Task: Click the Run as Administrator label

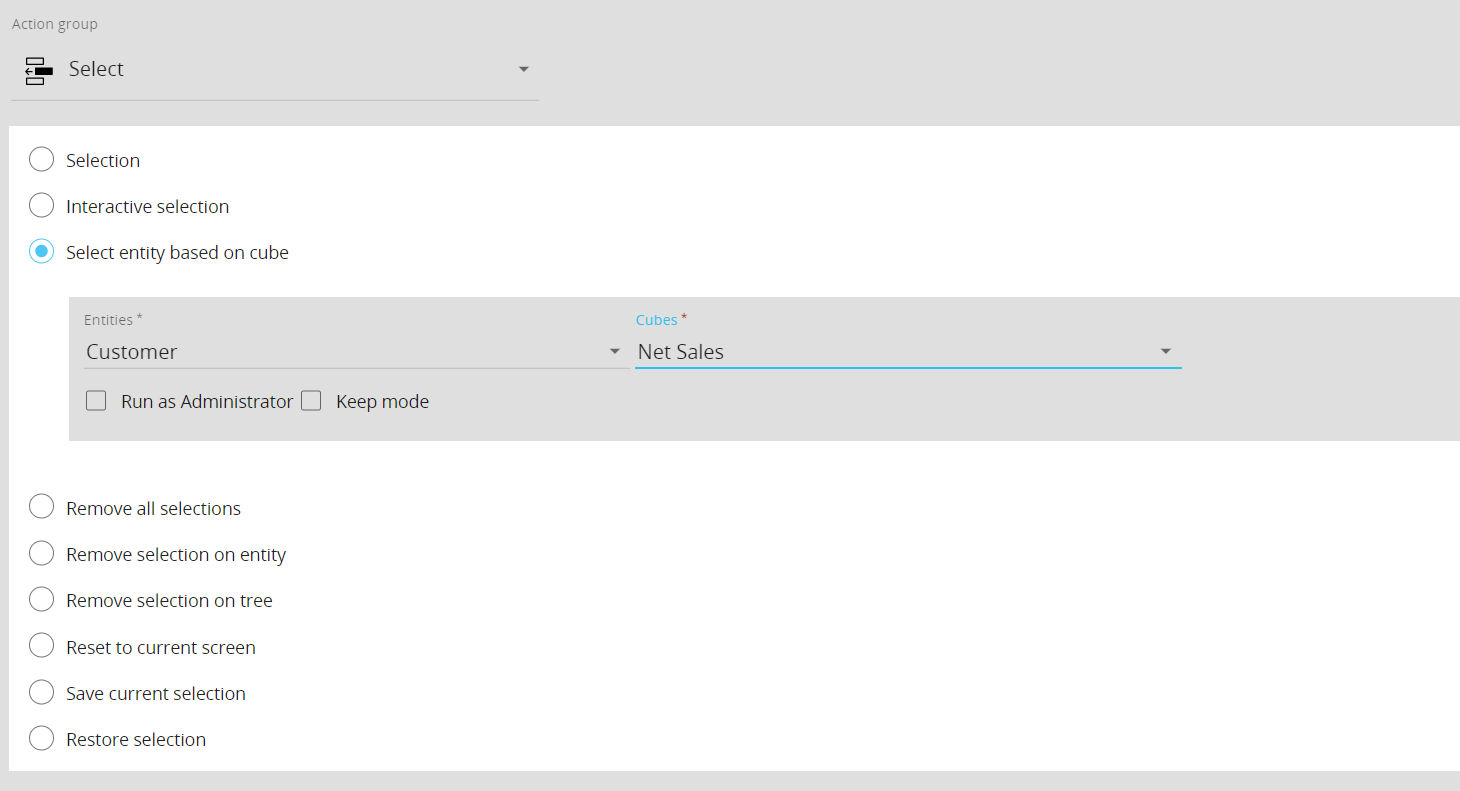Action: (x=207, y=402)
